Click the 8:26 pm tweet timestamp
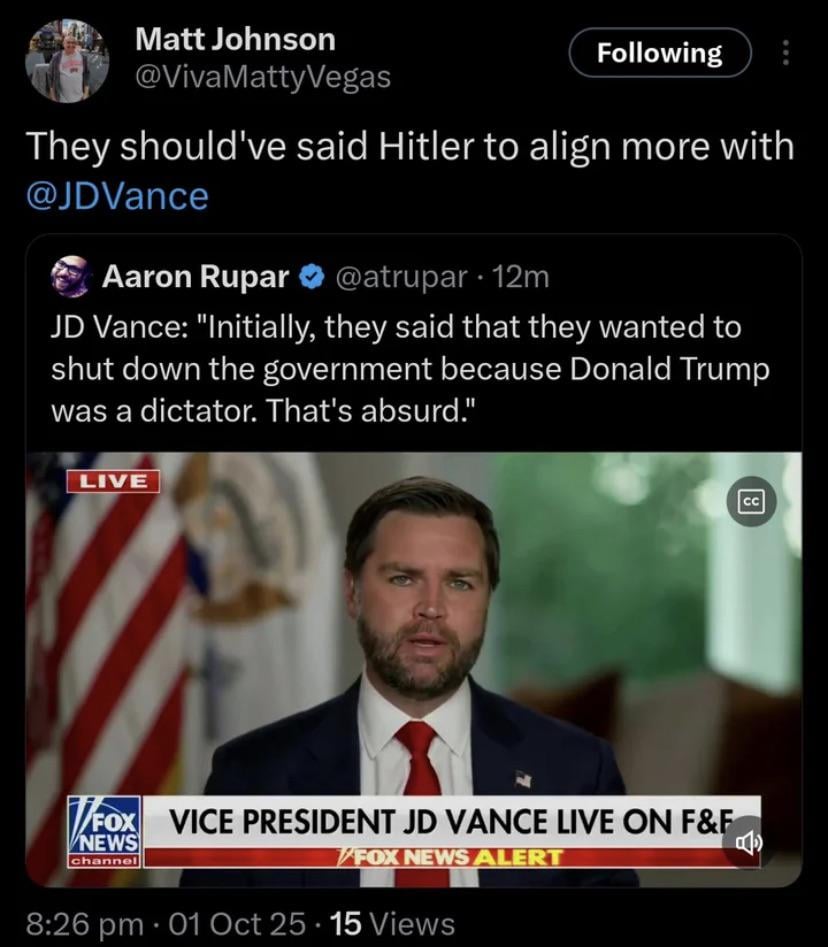Screen dimensions: 828x947 [x=85, y=923]
